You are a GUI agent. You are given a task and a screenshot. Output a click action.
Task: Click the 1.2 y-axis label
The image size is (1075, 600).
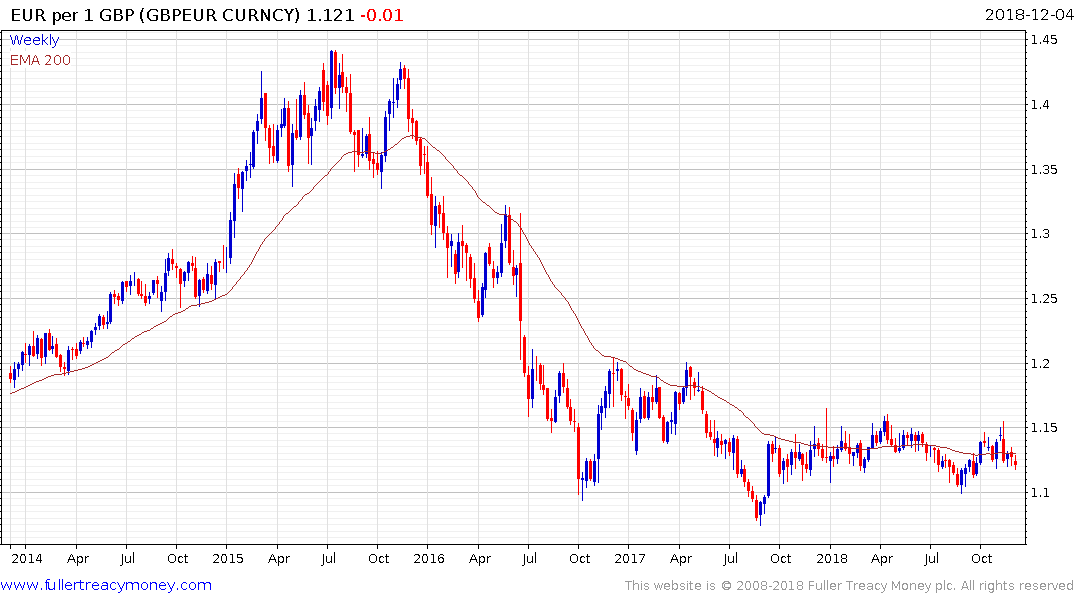(1040, 363)
